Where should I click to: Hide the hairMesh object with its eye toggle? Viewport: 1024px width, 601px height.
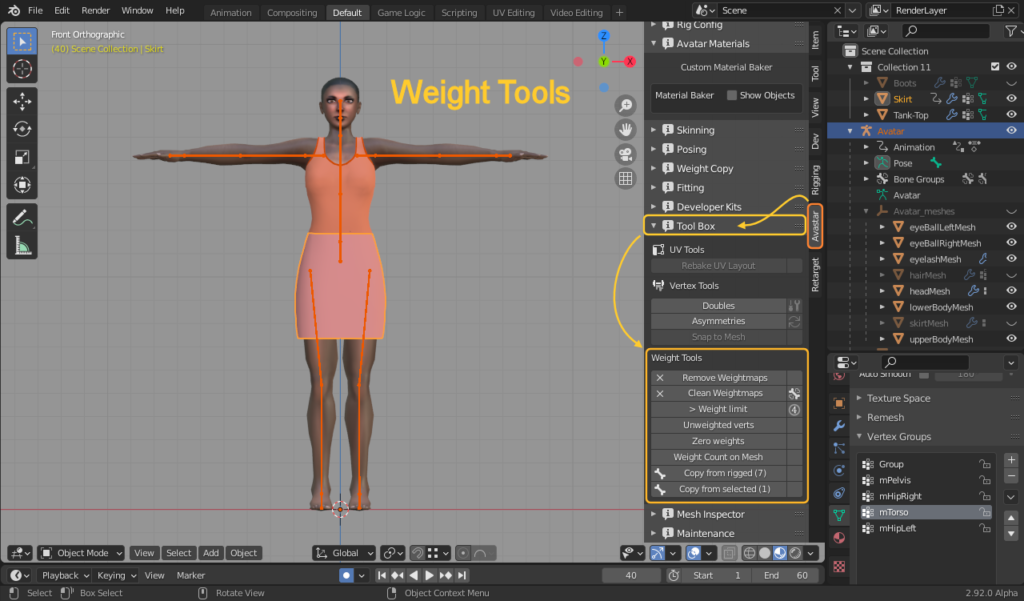[x=1009, y=274]
